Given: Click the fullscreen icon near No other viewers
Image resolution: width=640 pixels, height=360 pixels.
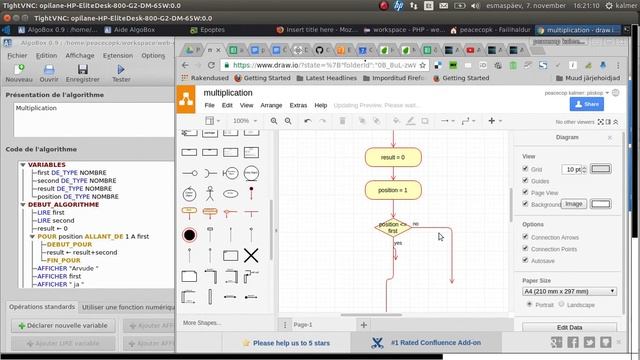Looking at the screenshot, I should pos(600,122).
